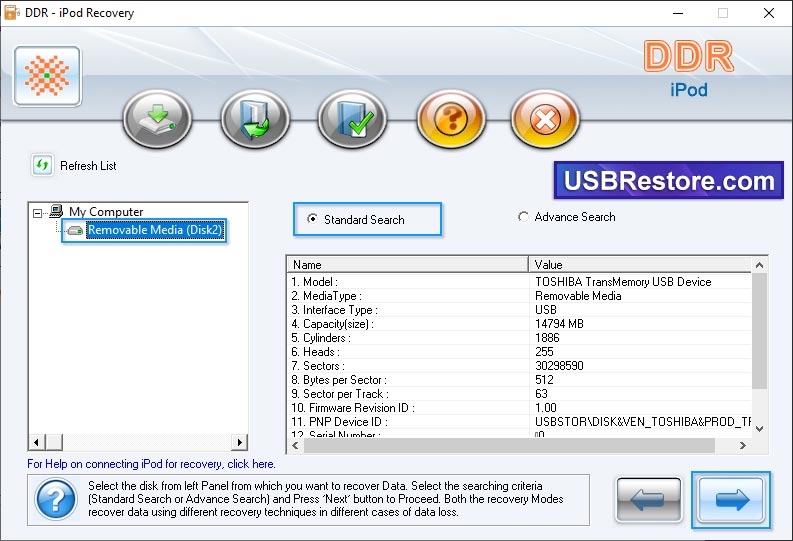This screenshot has width=793, height=541.
Task: Click the Refresh List label
Action: pos(89,166)
